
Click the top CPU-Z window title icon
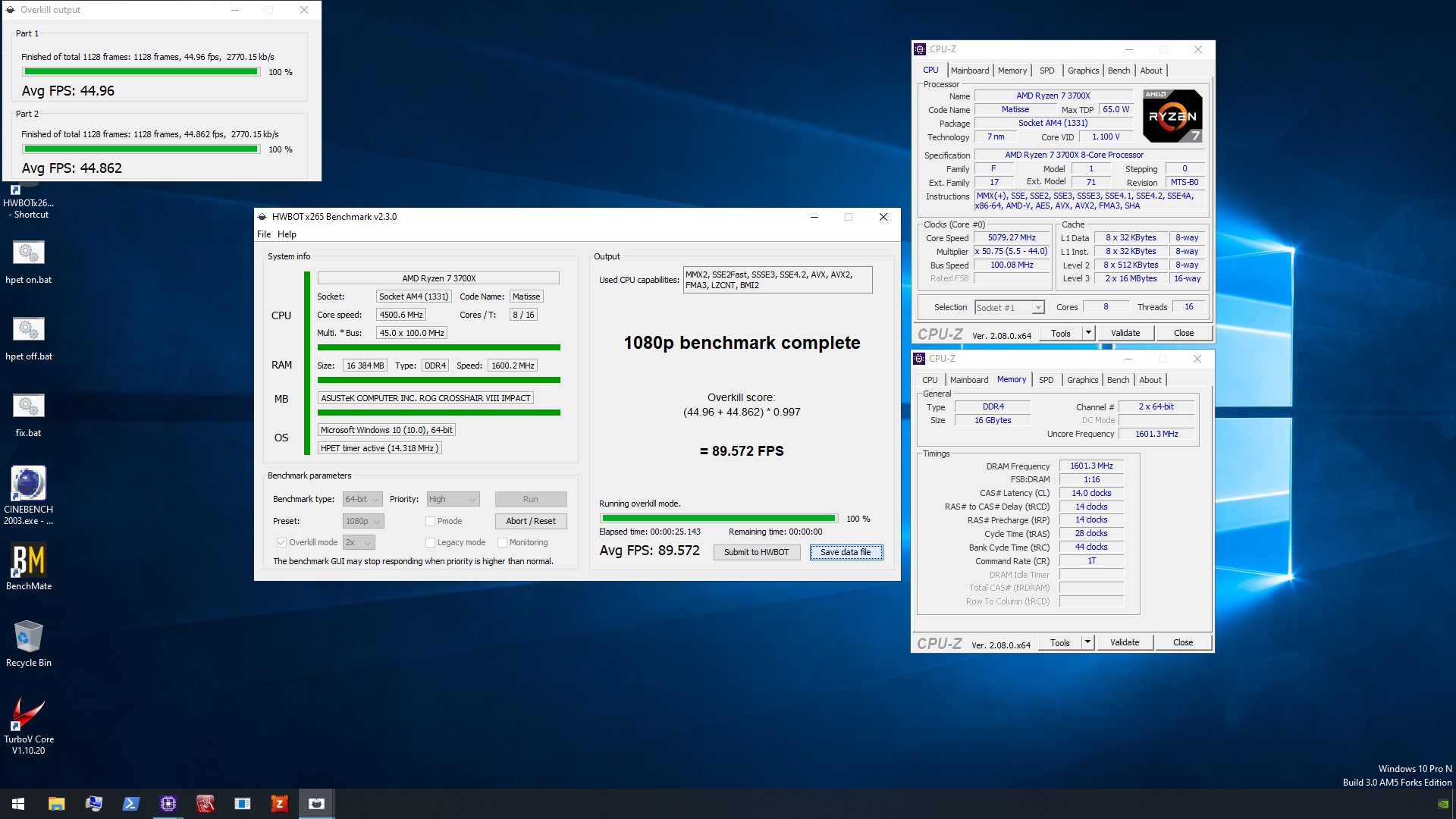click(x=920, y=49)
